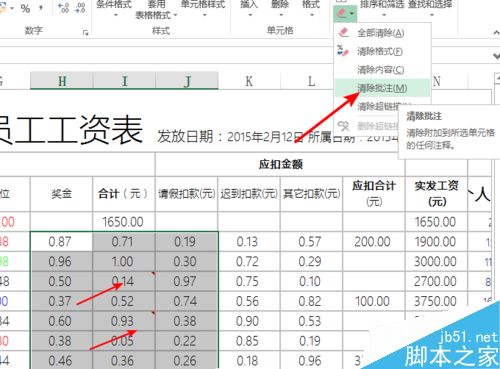Select the 实发工资(元) header cell
Viewport: 500px width, 369px height.
pos(436,194)
